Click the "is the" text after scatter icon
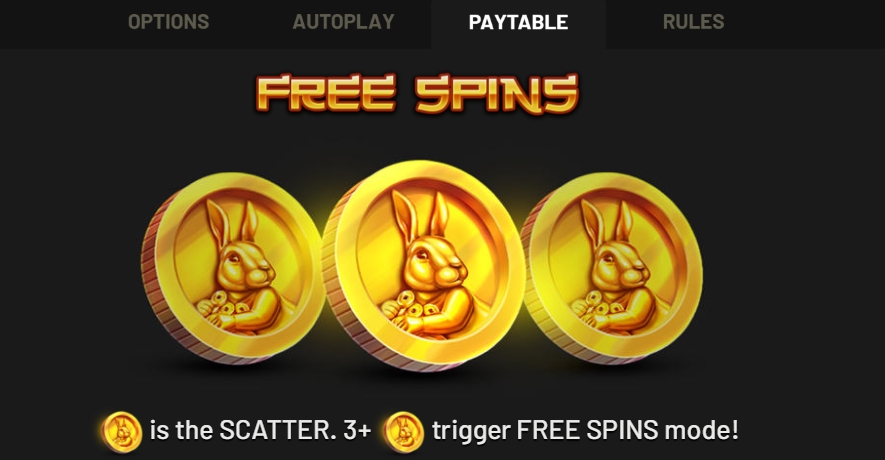Screen dimensions: 885x460 (181, 431)
